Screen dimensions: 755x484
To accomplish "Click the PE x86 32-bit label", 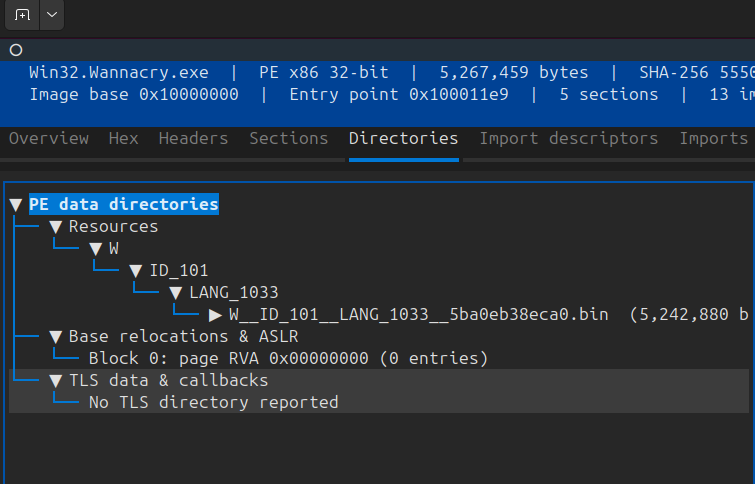I will pyautogui.click(x=324, y=72).
